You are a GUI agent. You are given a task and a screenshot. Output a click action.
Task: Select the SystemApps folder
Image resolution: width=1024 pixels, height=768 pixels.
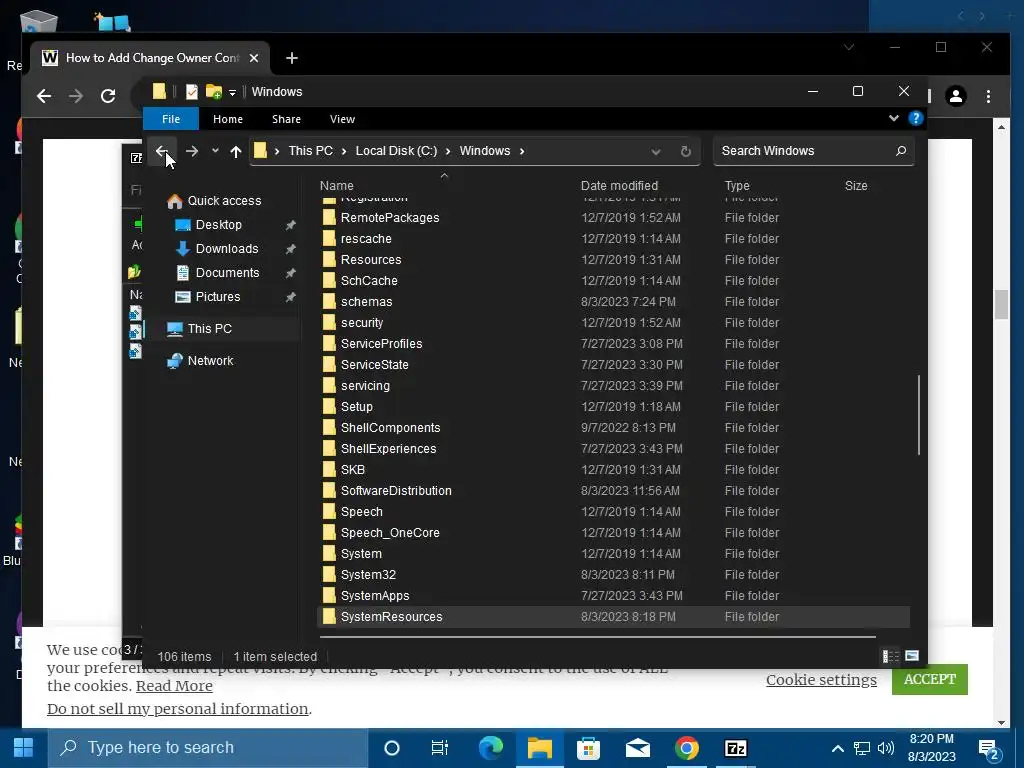tap(375, 596)
